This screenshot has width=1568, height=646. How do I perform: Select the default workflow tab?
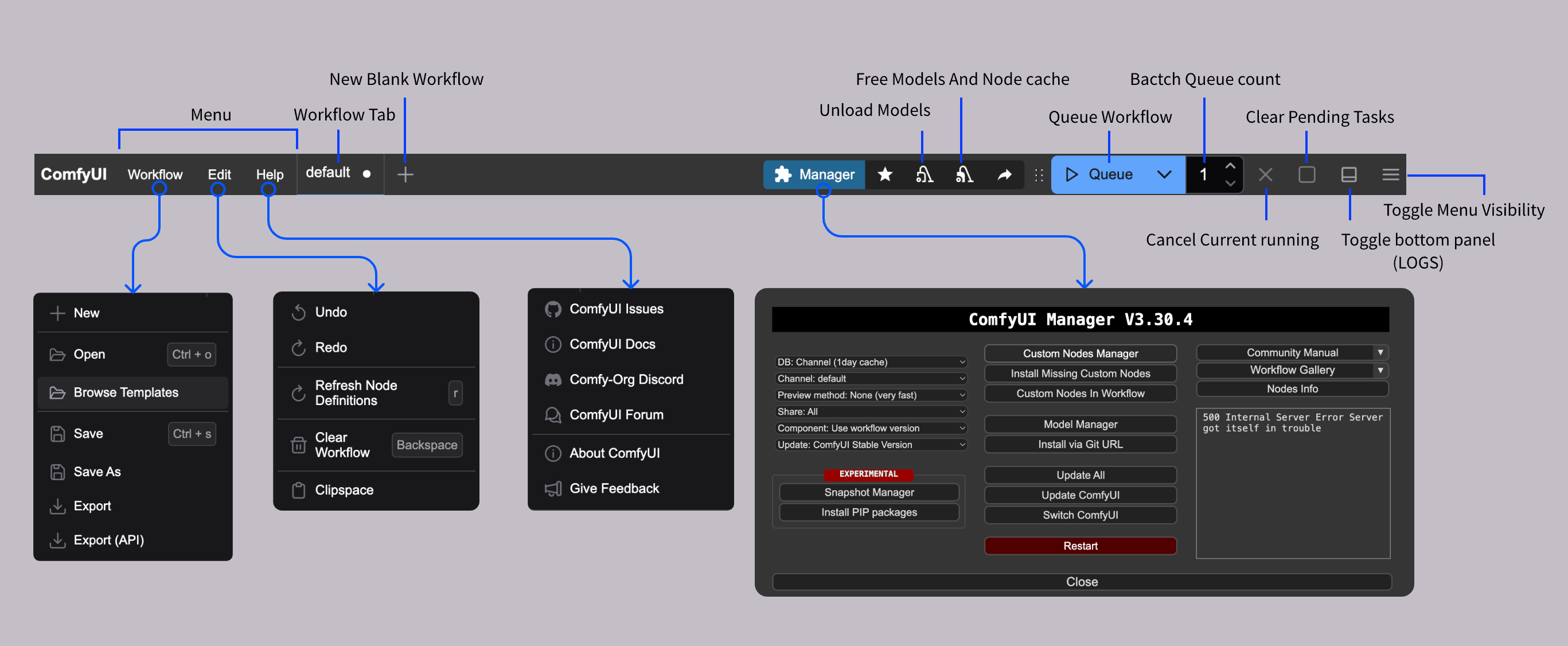[328, 173]
